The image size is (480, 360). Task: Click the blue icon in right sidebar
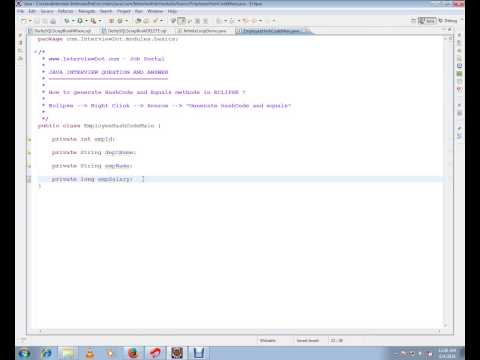[x=459, y=66]
